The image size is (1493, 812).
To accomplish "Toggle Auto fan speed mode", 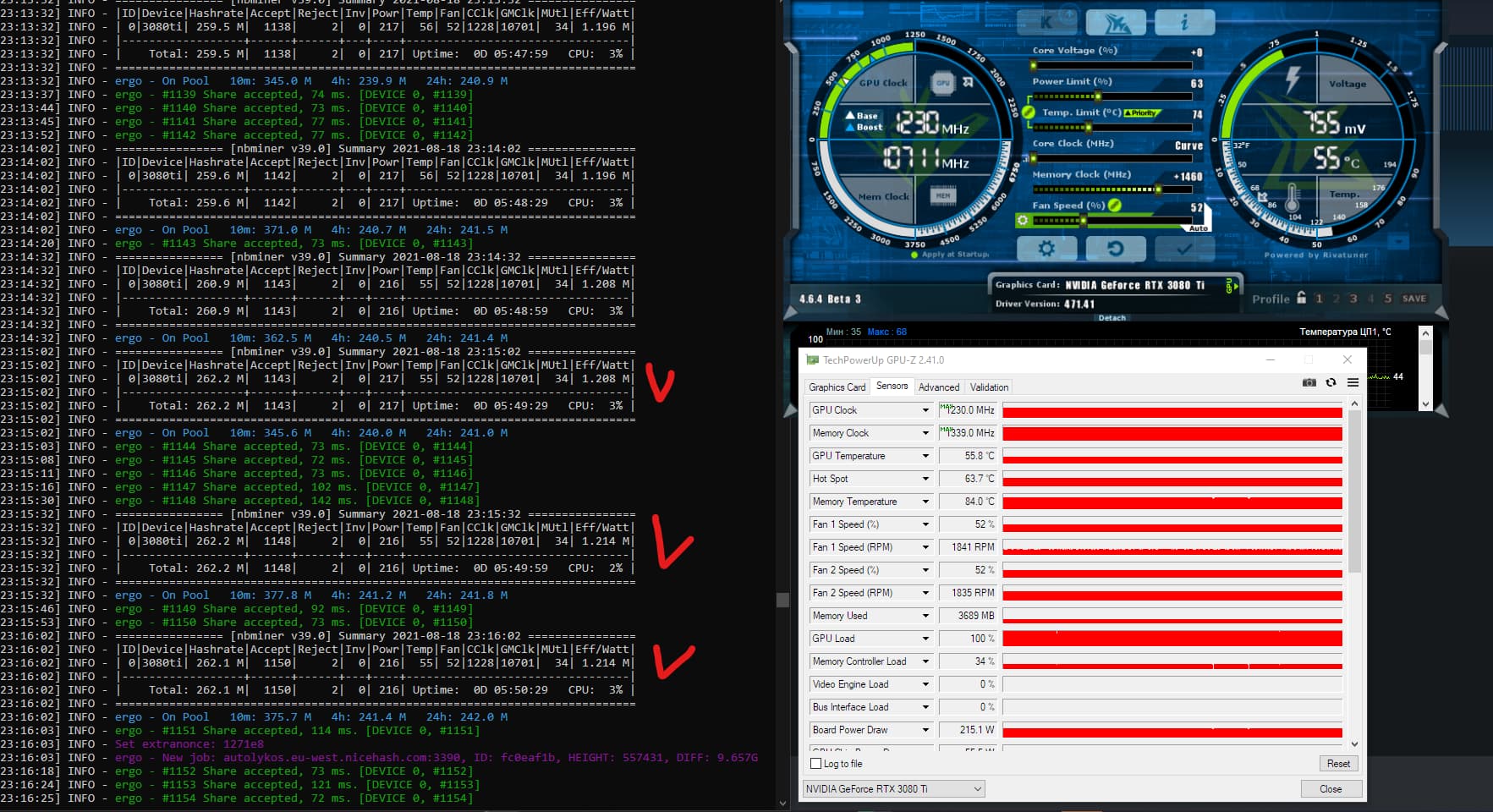I will [1198, 228].
